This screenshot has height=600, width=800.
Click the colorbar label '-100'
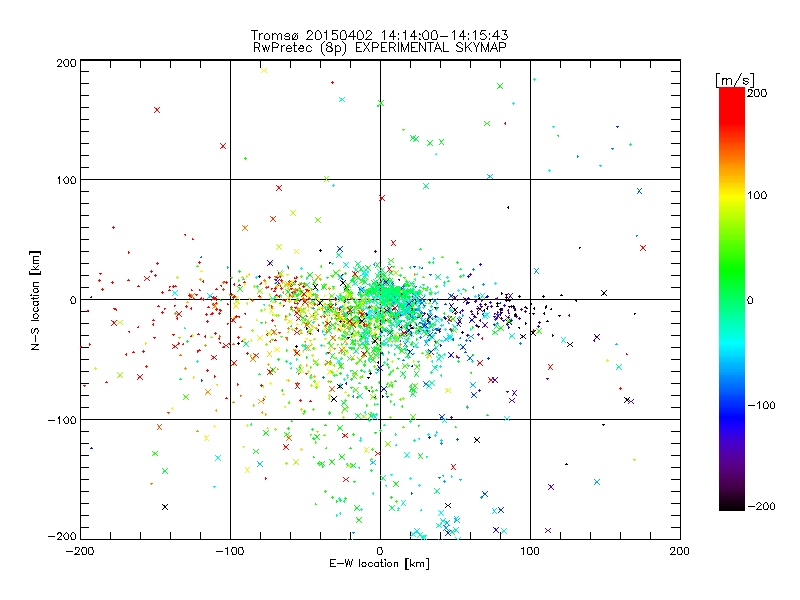pyautogui.click(x=761, y=405)
